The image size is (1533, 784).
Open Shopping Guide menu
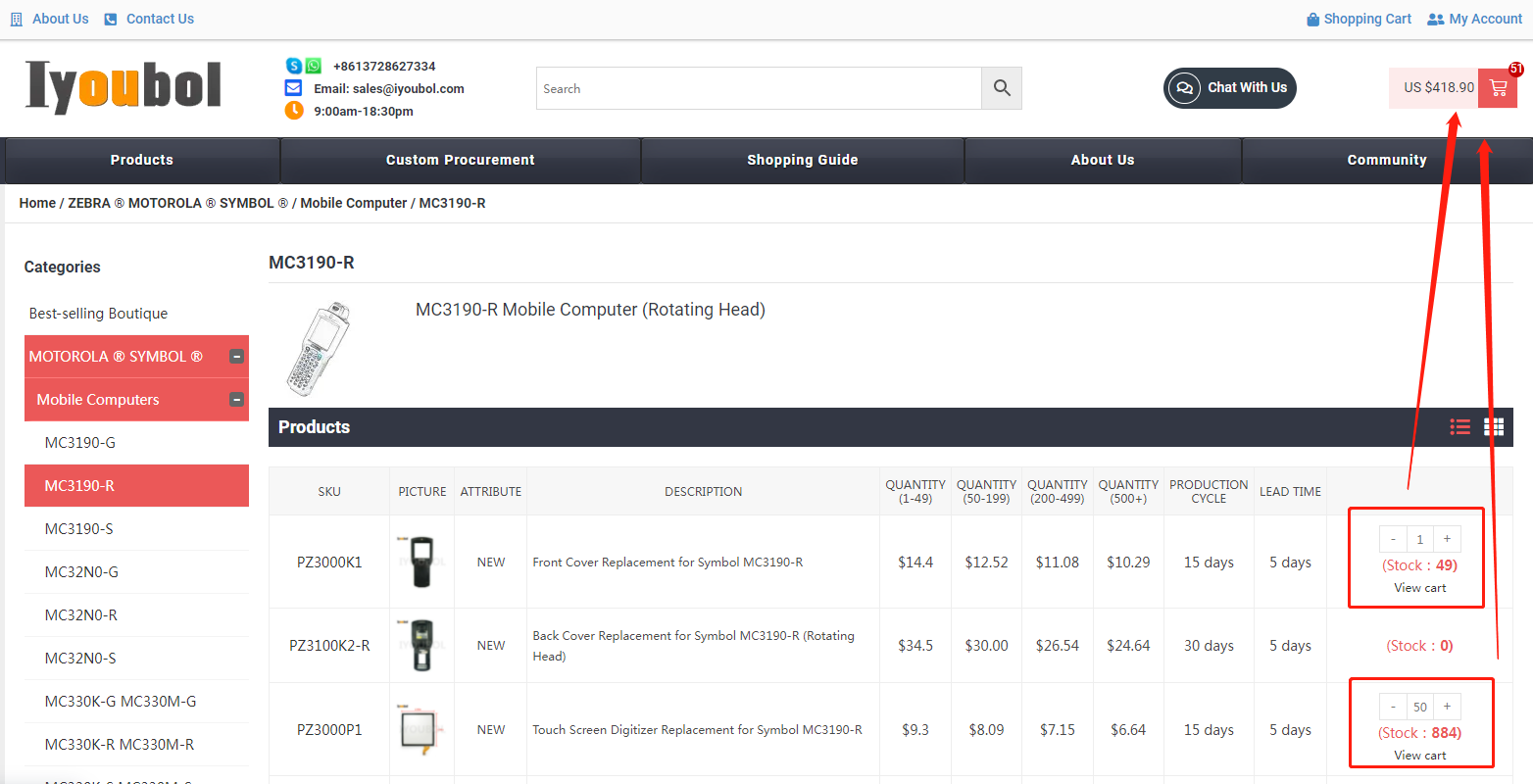[803, 160]
